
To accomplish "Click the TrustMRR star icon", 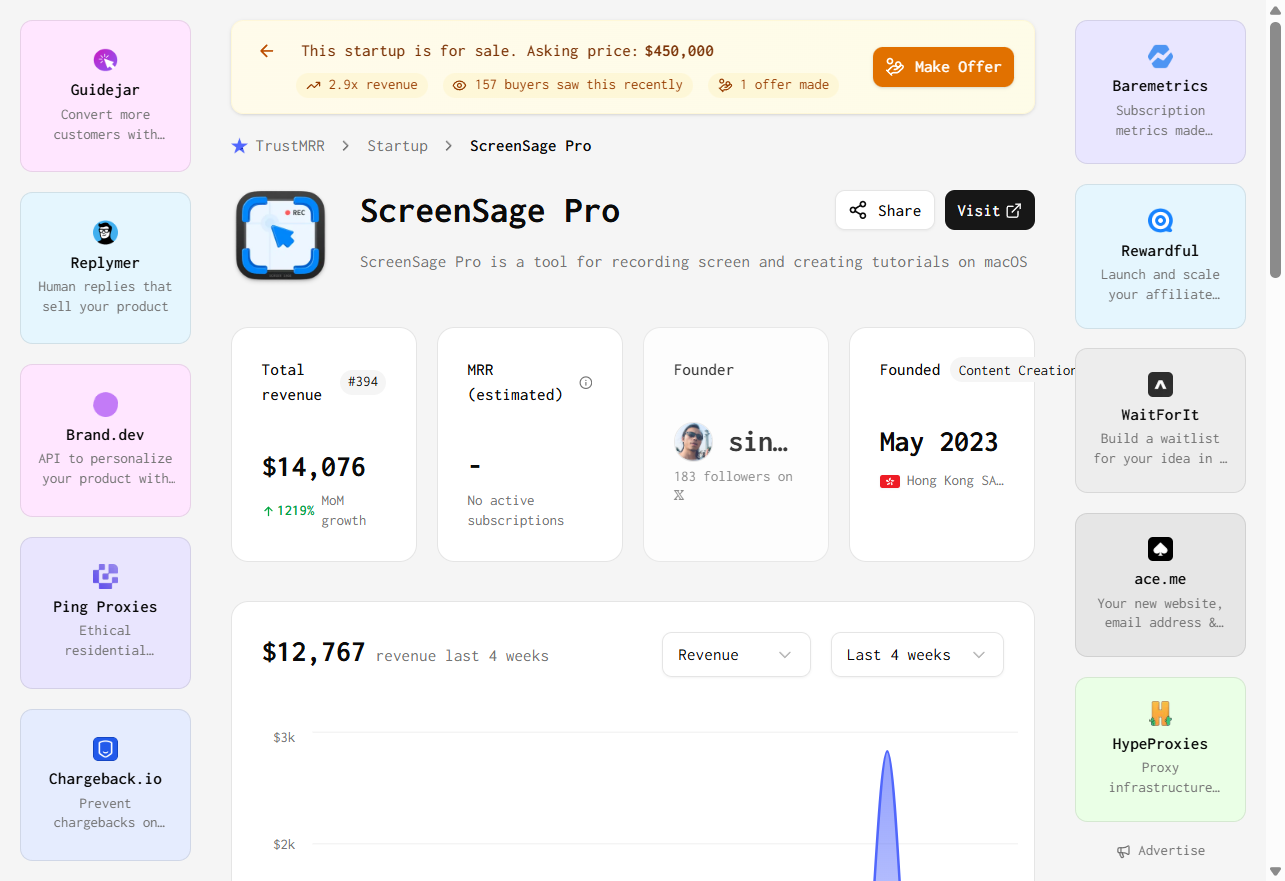I will pyautogui.click(x=239, y=146).
